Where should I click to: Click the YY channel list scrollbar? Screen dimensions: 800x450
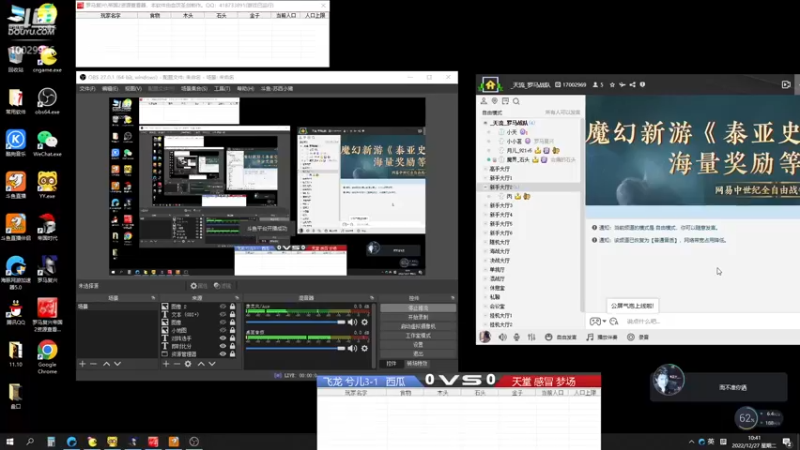[x=583, y=214]
